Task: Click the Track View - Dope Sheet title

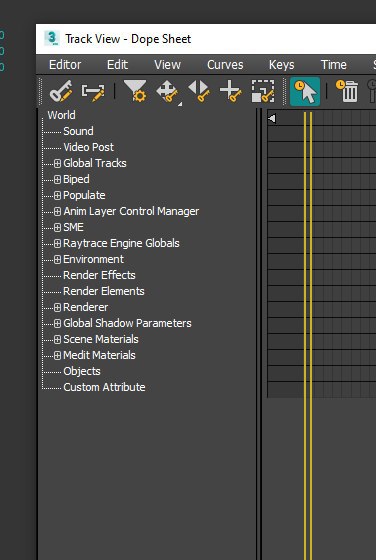Action: tap(128, 39)
